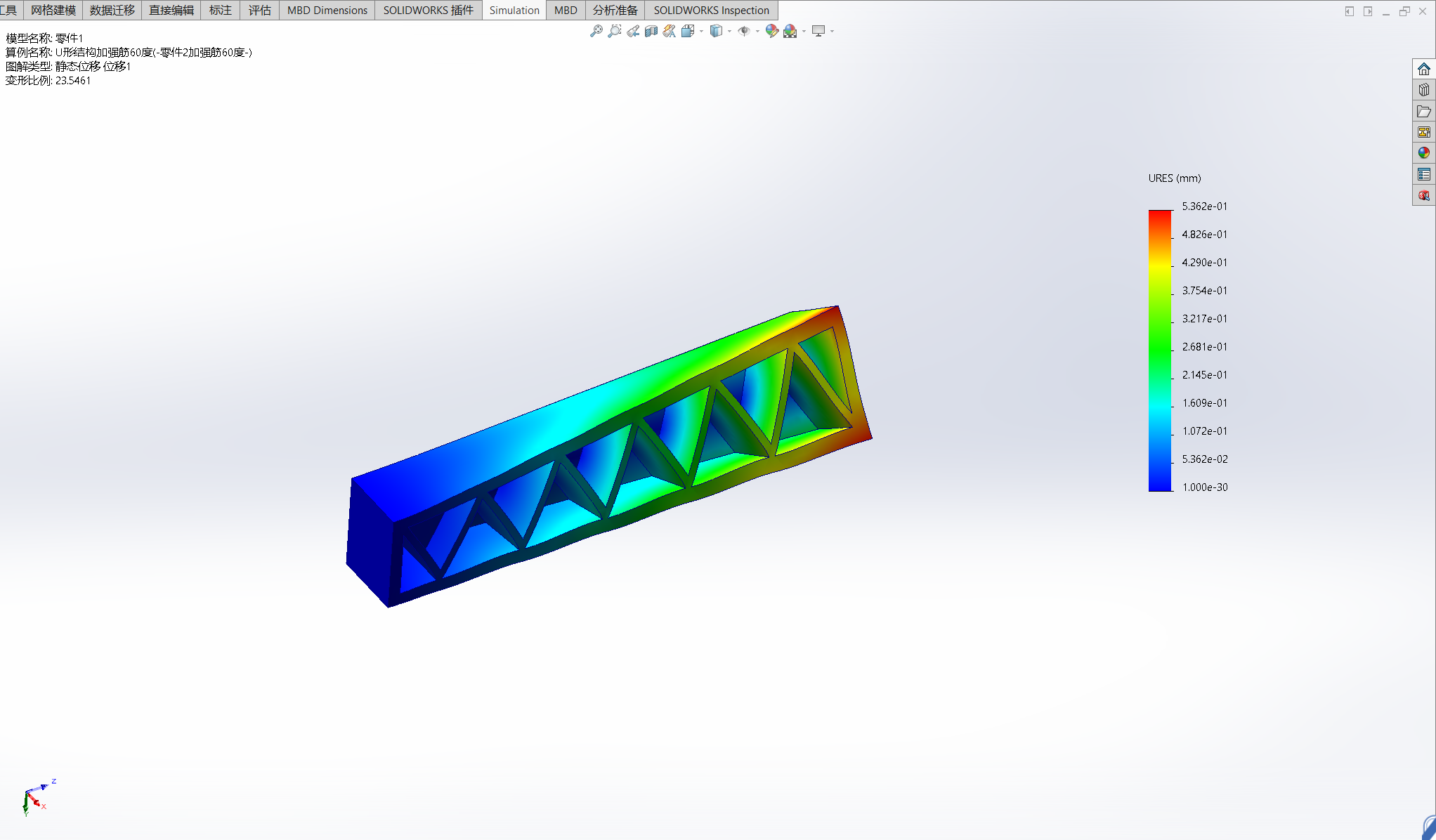Activate the Zoom to Area tool
The height and width of the screenshot is (840, 1436).
614,31
